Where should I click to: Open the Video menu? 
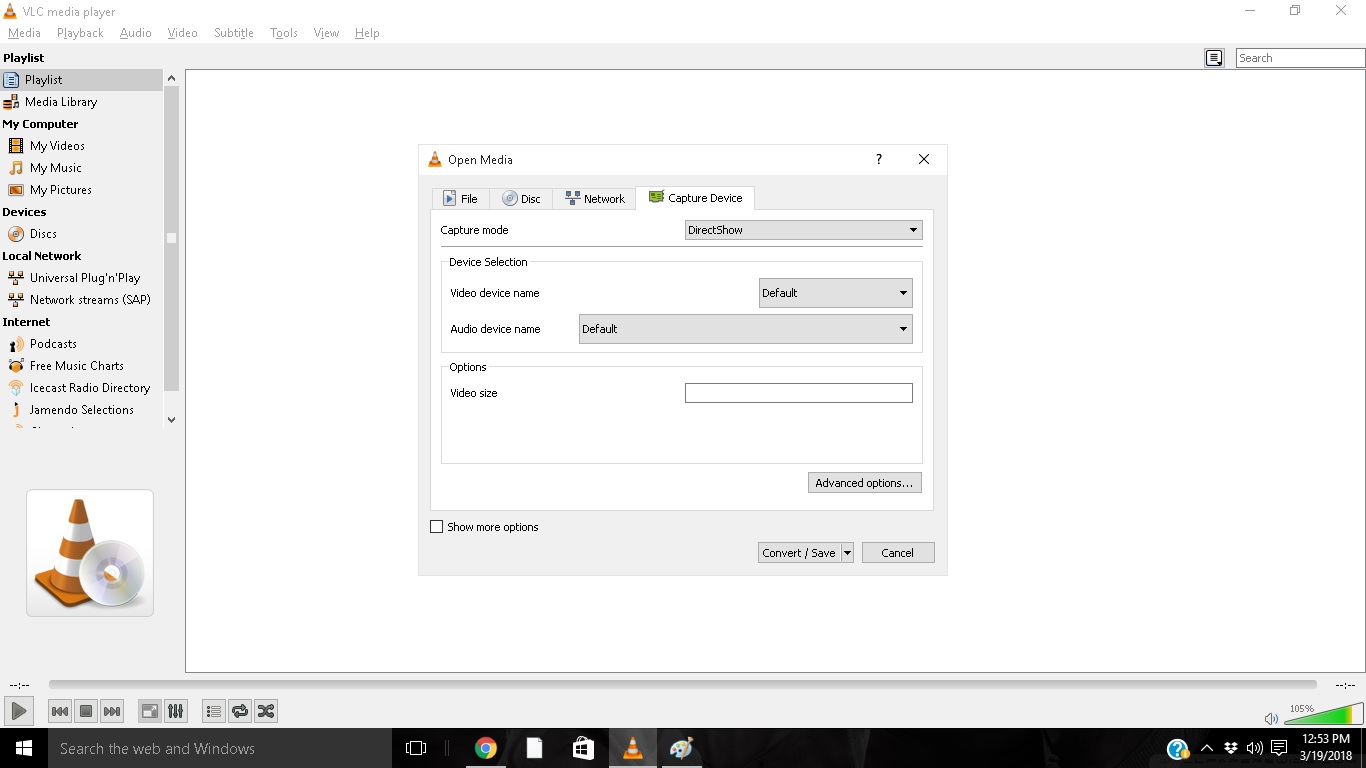pyautogui.click(x=183, y=33)
